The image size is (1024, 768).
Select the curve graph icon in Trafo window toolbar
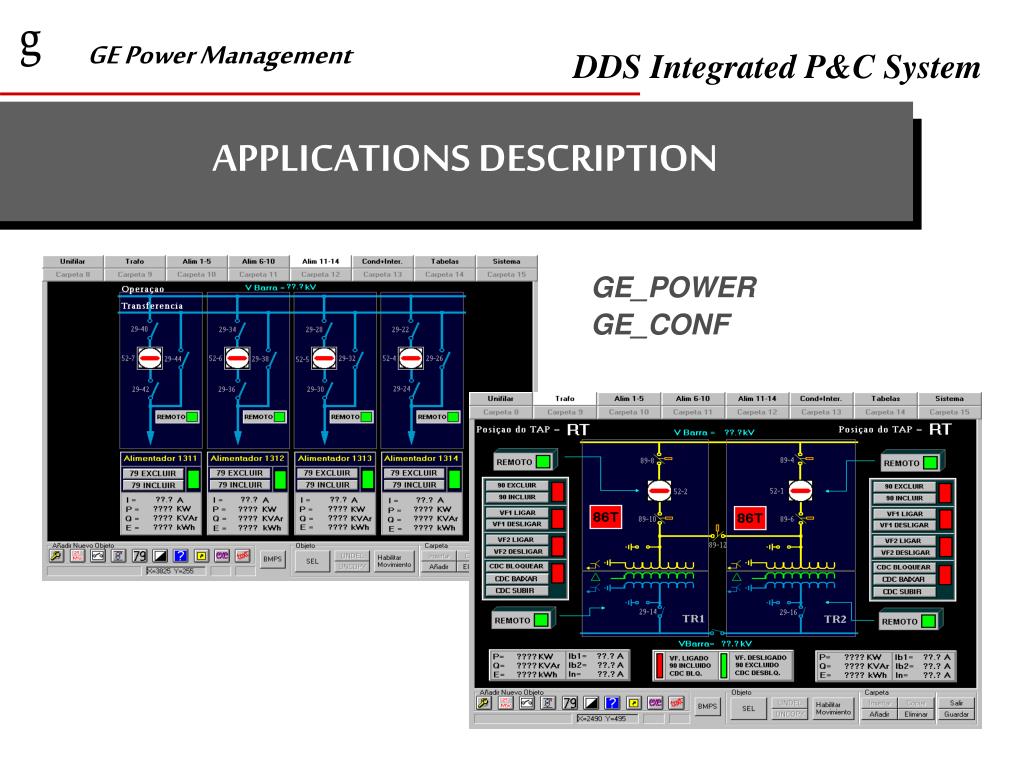tap(527, 703)
